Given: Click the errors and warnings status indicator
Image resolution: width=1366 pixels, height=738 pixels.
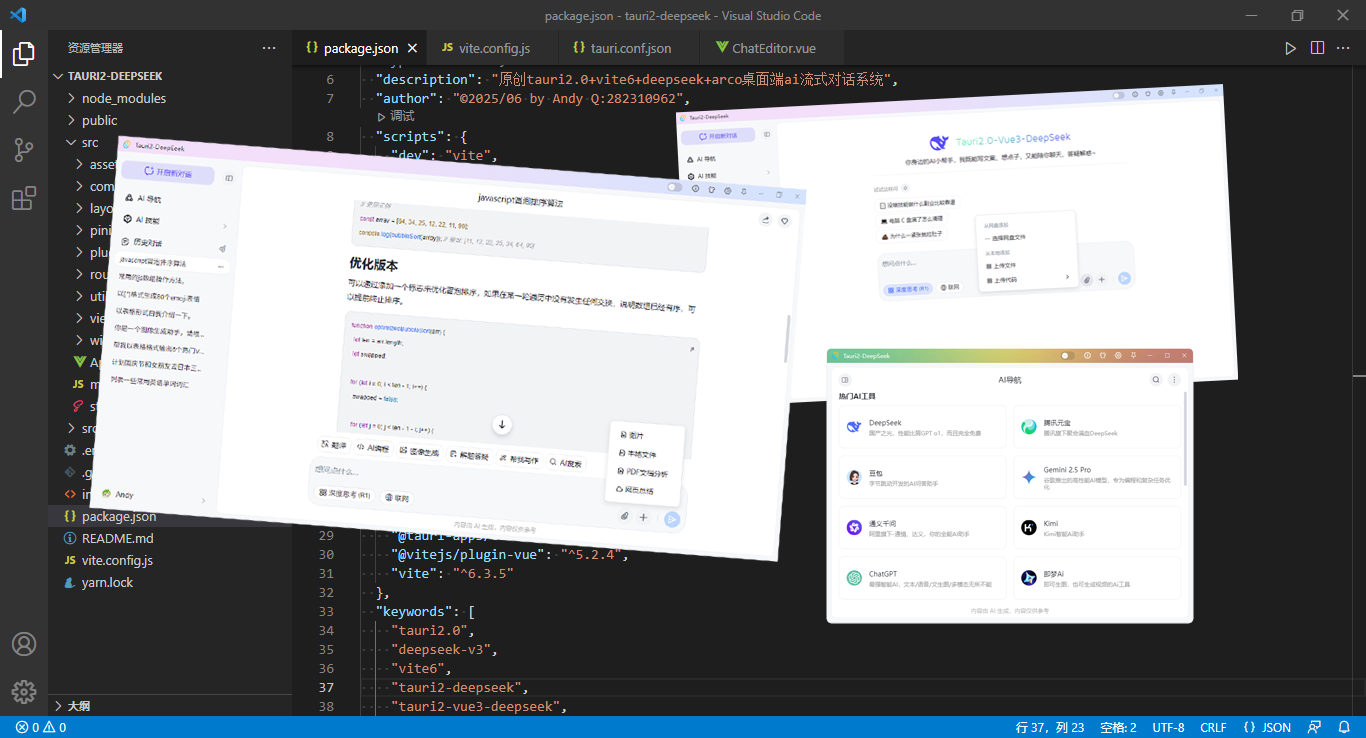Looking at the screenshot, I should click(41, 727).
